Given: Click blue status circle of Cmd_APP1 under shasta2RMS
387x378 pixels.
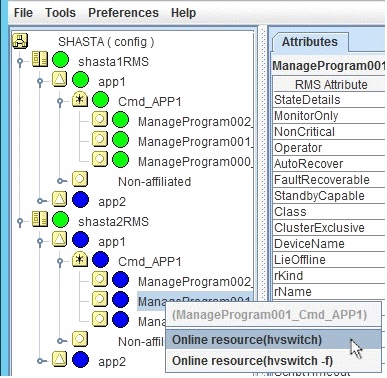Looking at the screenshot, I should click(100, 261).
